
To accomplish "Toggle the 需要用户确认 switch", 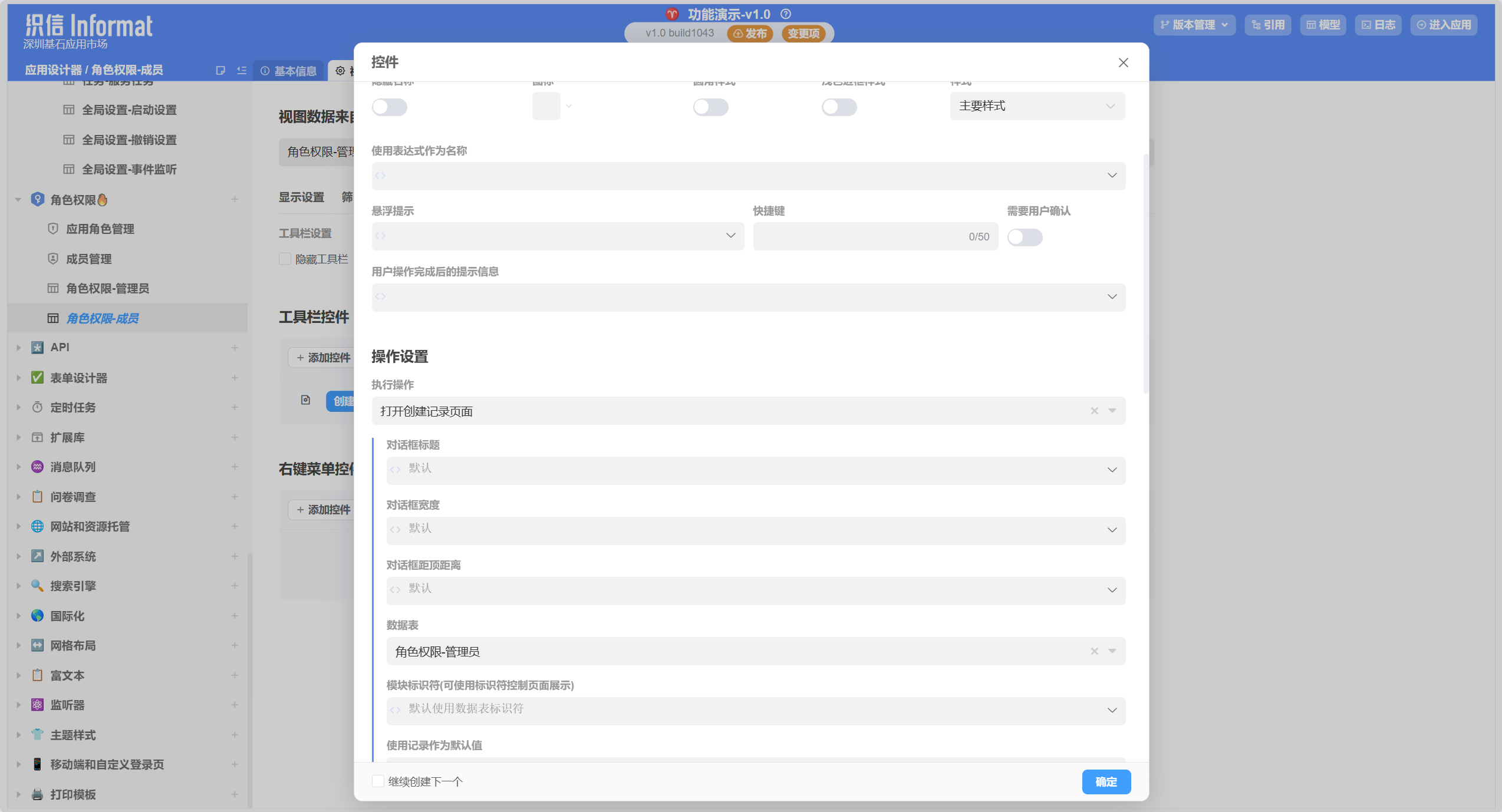I will (x=1025, y=237).
